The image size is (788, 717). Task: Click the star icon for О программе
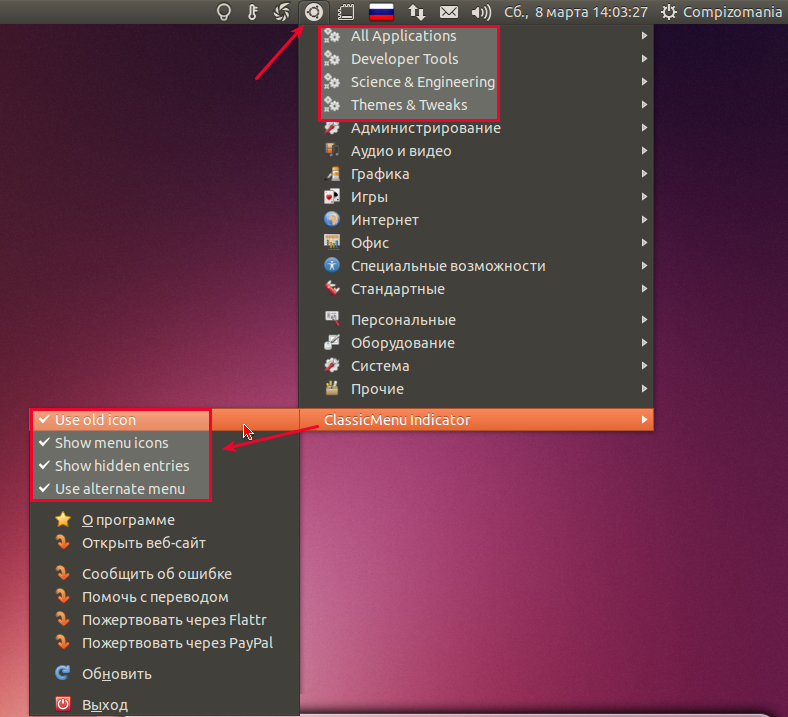click(63, 520)
